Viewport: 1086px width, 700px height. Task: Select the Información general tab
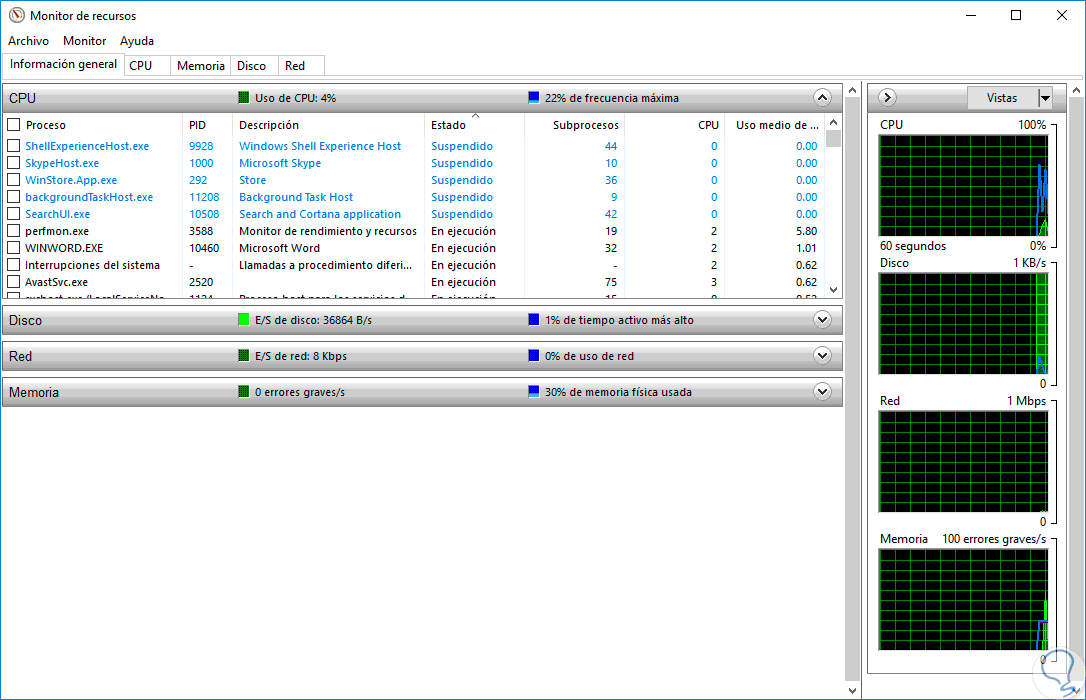click(63, 64)
